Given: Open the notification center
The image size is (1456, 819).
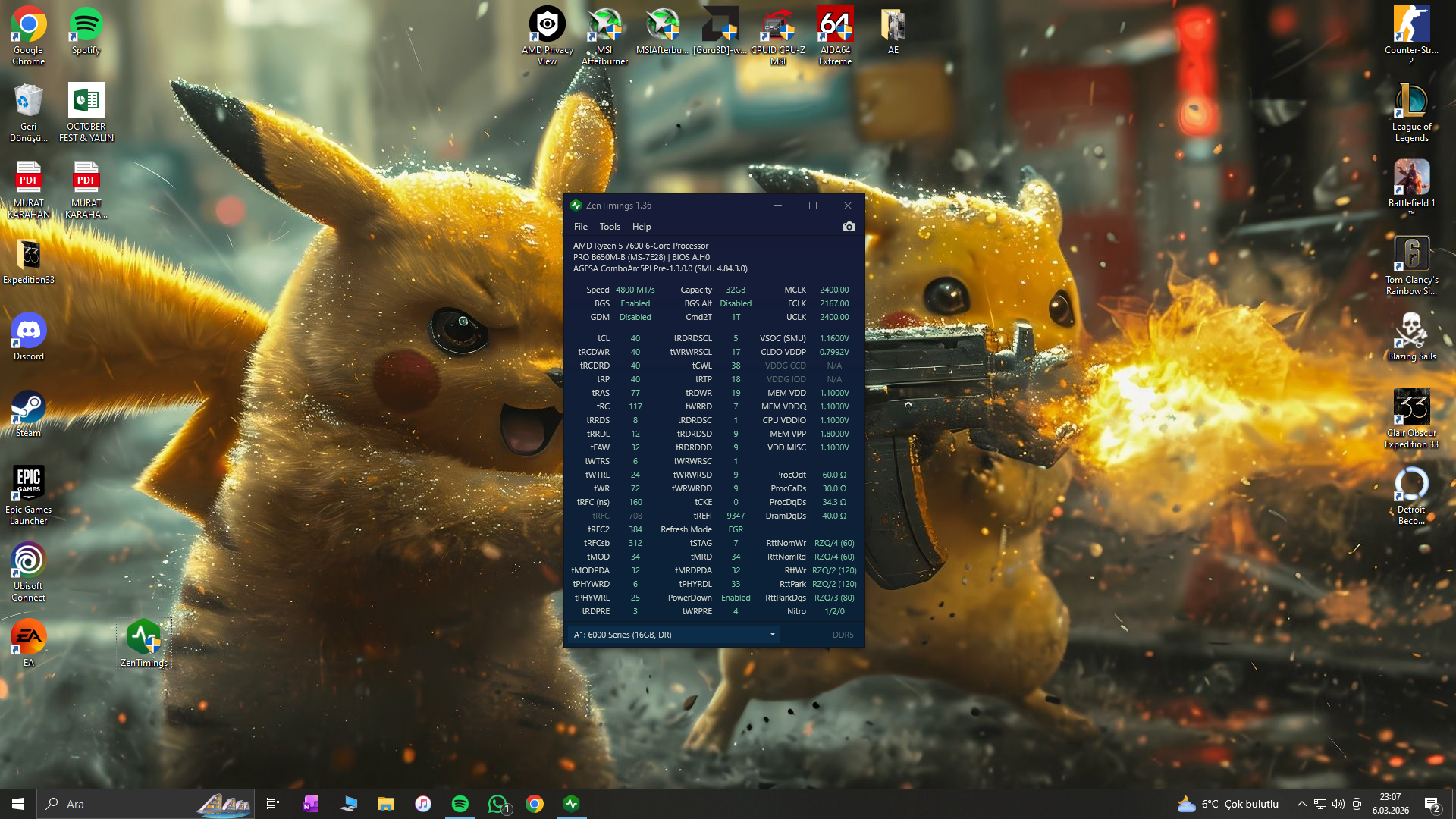Looking at the screenshot, I should (x=1432, y=804).
